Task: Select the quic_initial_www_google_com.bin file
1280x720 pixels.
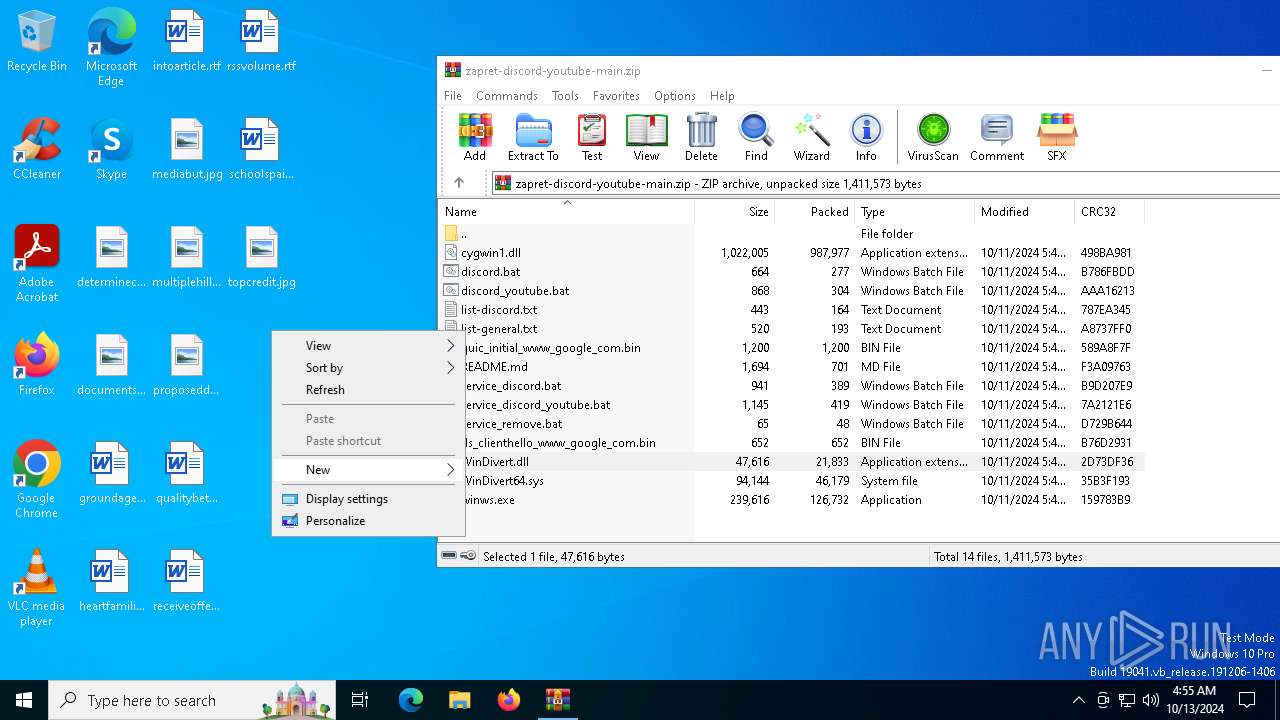Action: (x=792, y=348)
